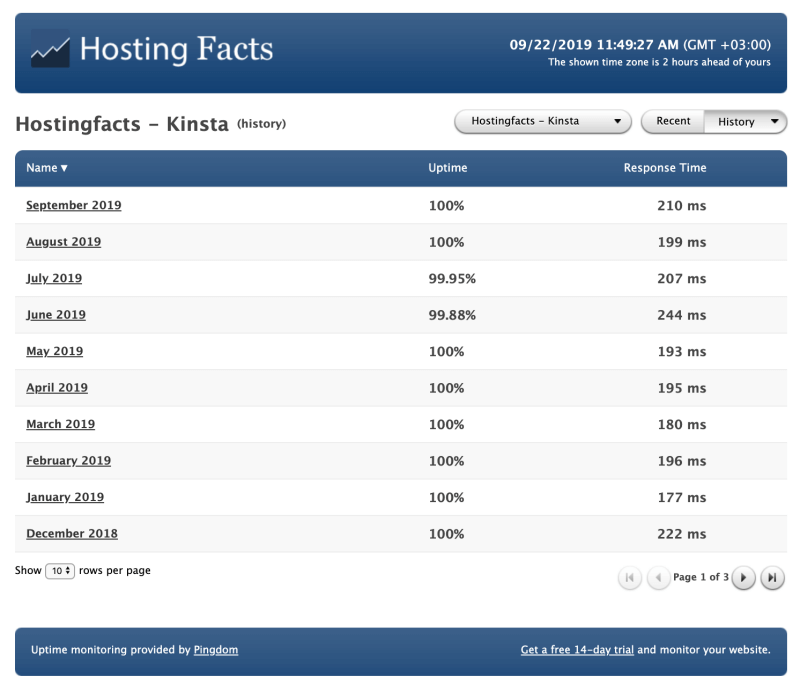
Task: Click the 99.95% uptime value for July
Action: point(452,279)
